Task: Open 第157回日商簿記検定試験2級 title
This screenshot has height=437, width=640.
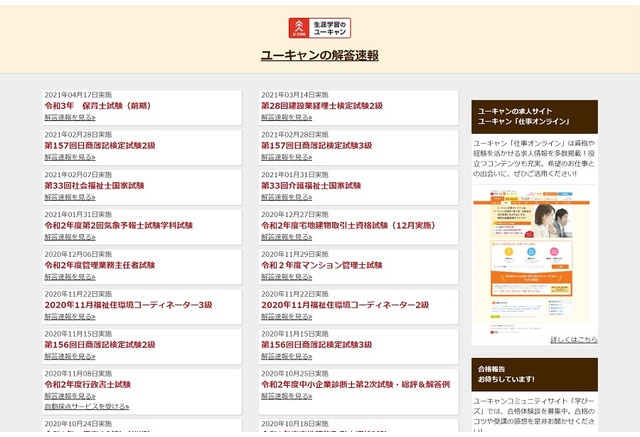Action: [100, 145]
